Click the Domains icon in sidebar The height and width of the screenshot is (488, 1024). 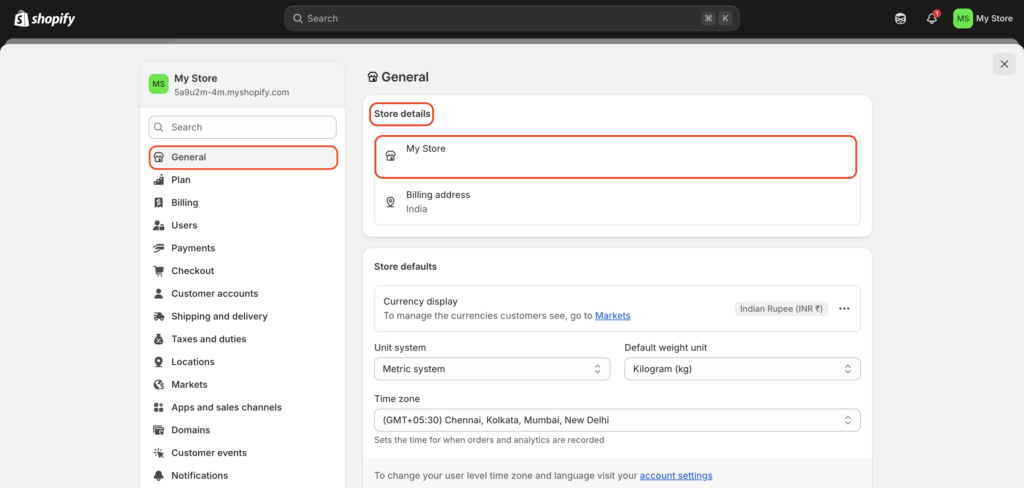pyautogui.click(x=158, y=430)
